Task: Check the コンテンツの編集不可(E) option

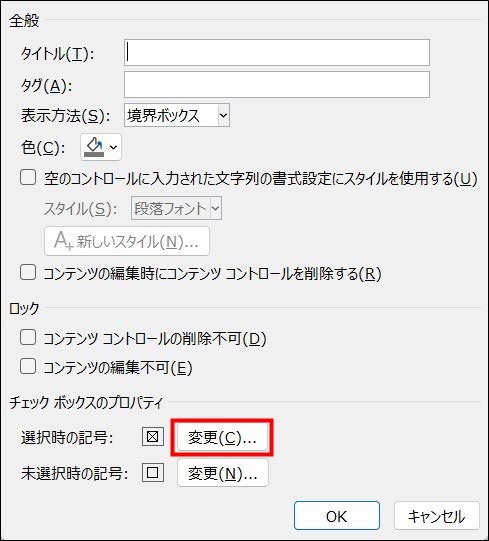Action: click(28, 366)
